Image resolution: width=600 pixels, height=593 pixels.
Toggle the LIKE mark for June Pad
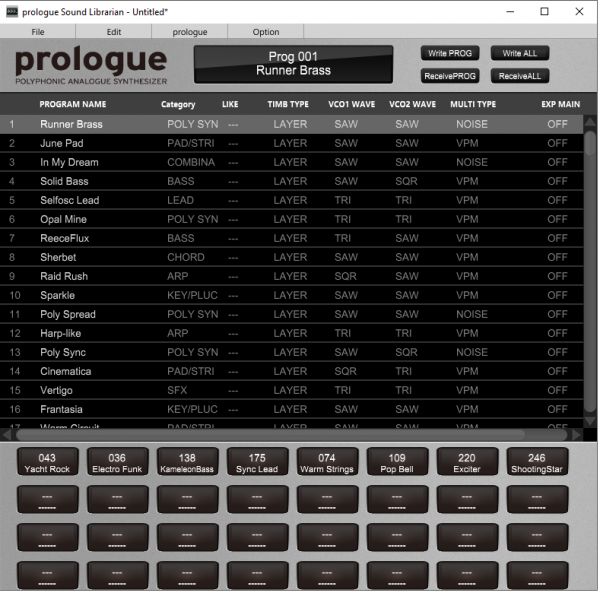click(x=233, y=143)
